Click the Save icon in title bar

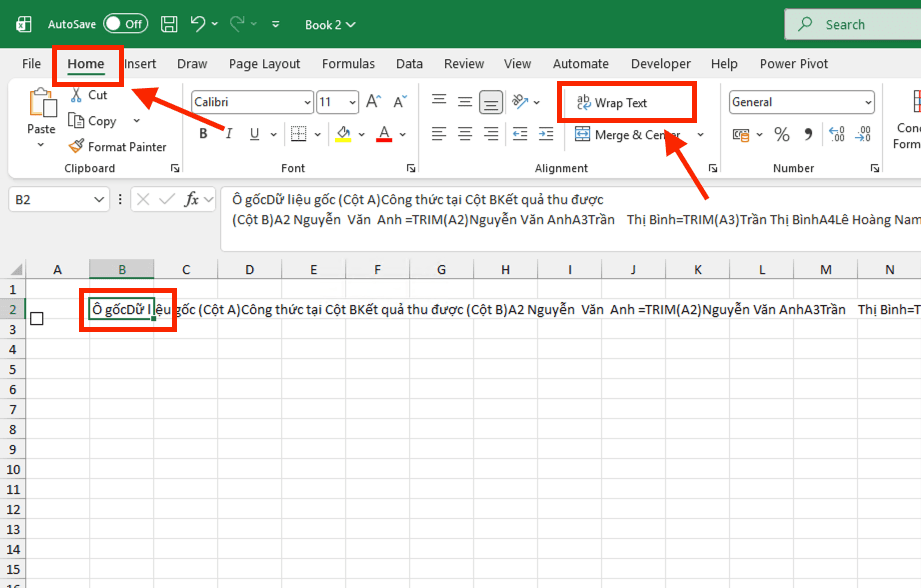[169, 24]
